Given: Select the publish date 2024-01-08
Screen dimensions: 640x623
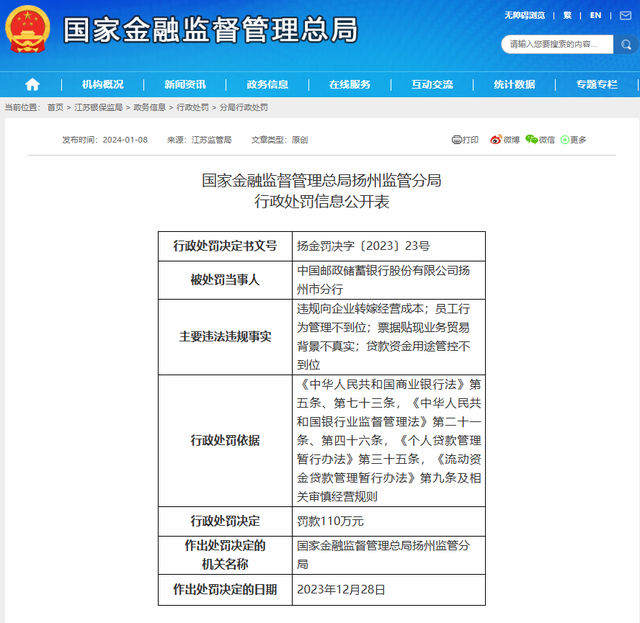Looking at the screenshot, I should [x=125, y=140].
